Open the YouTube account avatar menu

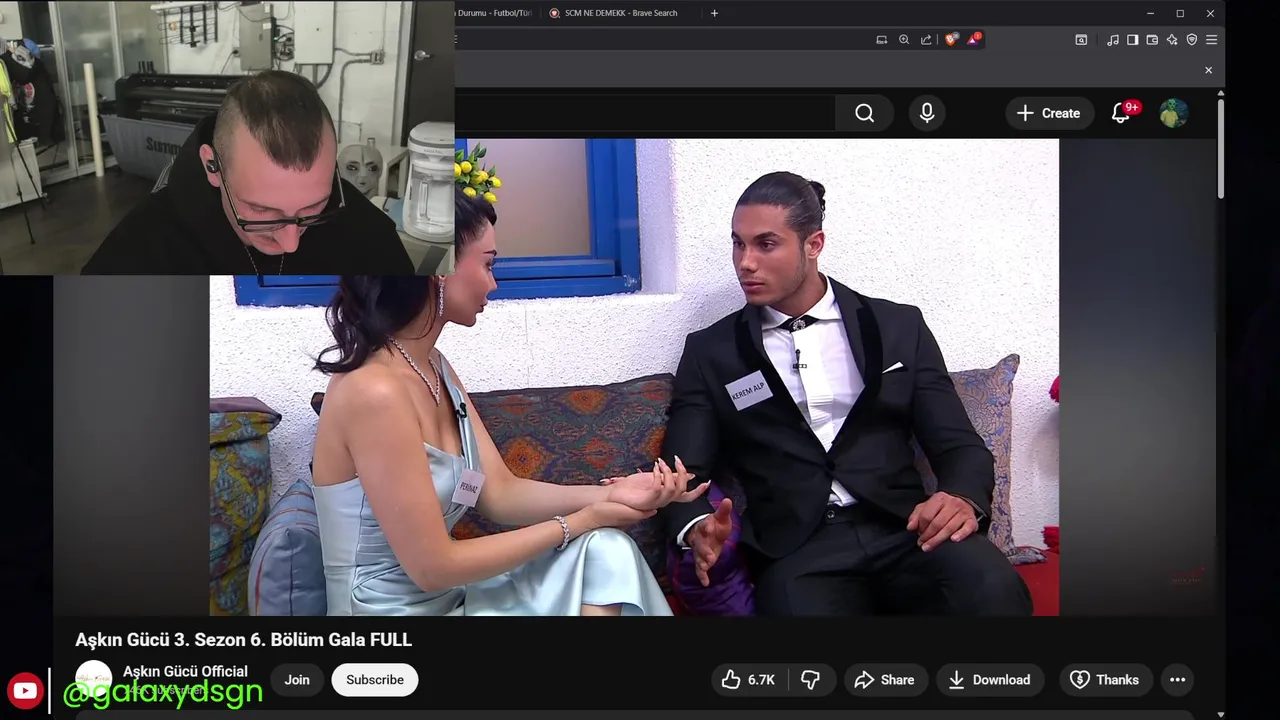point(1173,113)
